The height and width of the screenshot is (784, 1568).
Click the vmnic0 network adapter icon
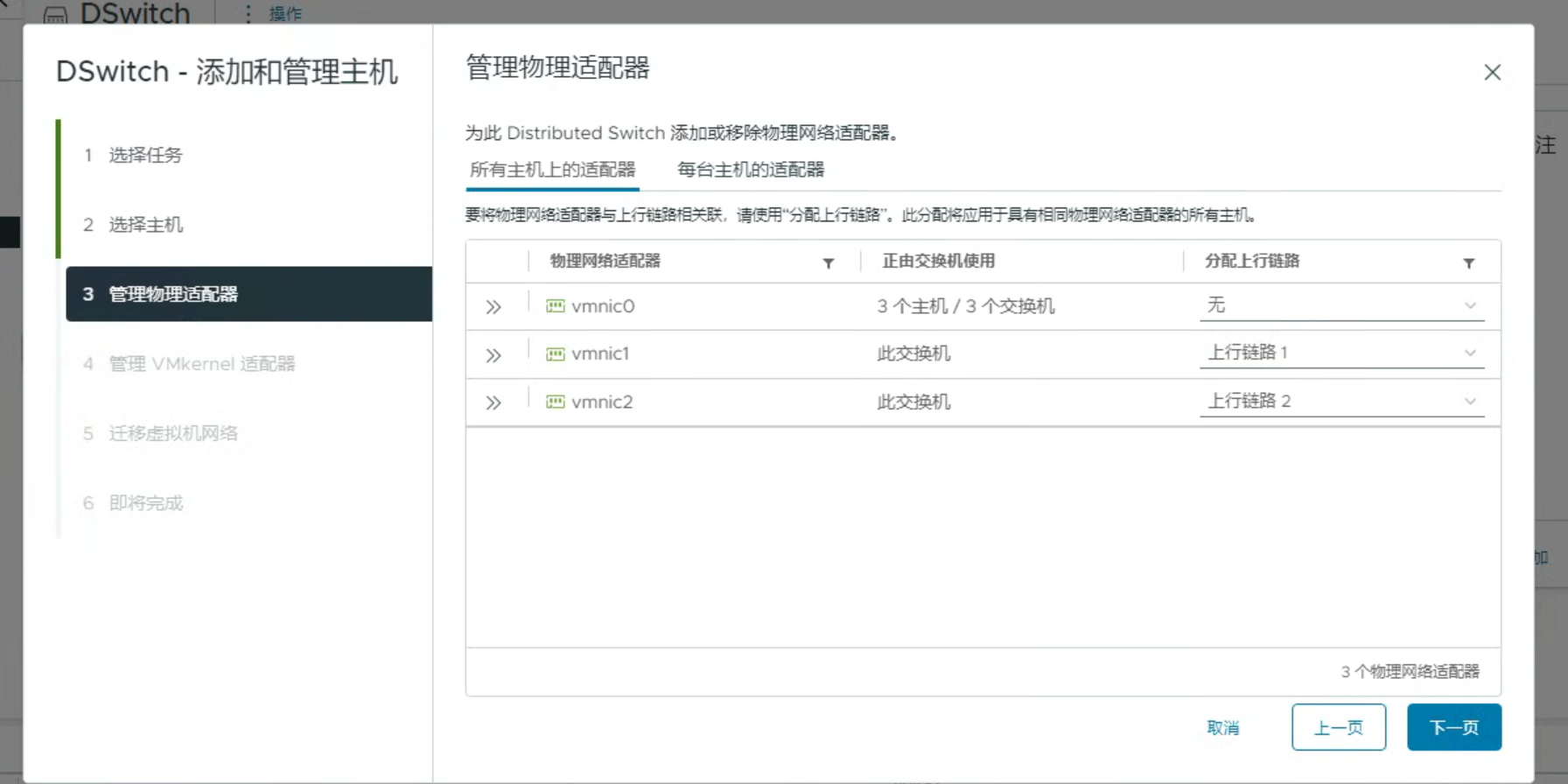[556, 306]
